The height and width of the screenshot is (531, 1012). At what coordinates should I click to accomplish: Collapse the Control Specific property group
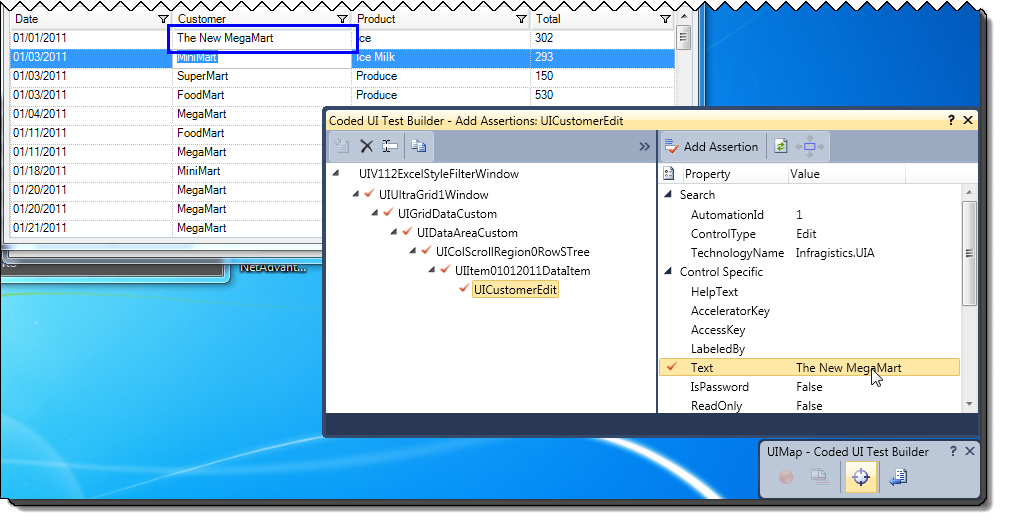[x=668, y=272]
